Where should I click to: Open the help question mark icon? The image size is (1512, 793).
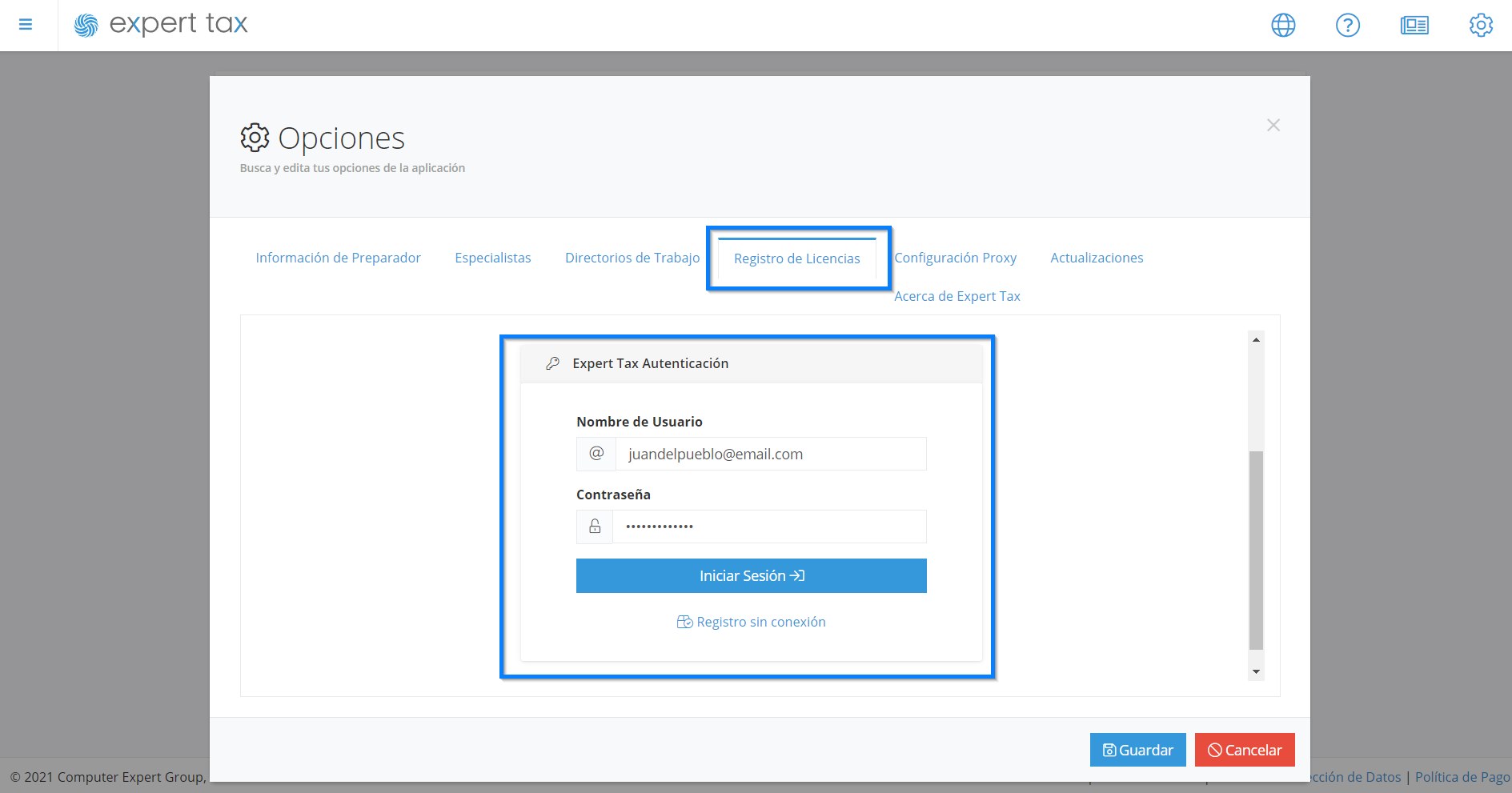(x=1348, y=26)
